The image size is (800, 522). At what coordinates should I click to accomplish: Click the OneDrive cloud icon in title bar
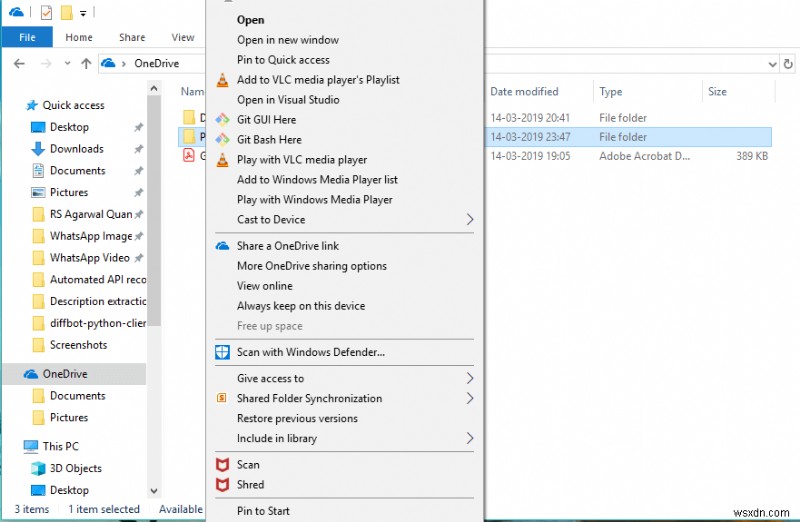coord(16,12)
